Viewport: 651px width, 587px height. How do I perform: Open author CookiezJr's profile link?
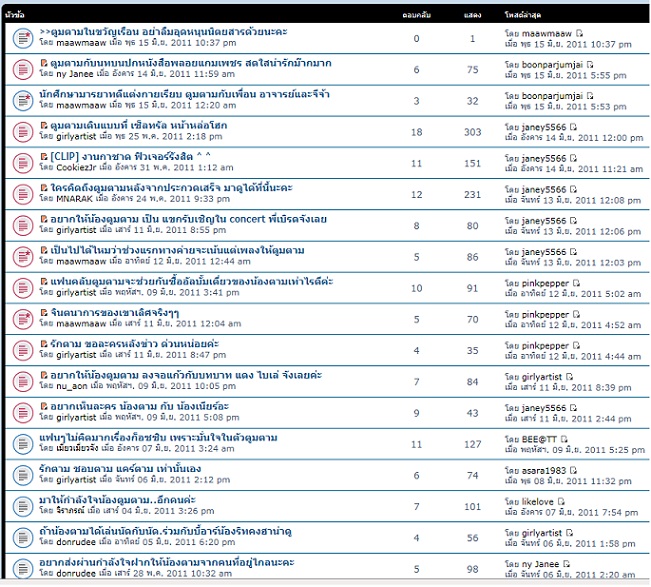point(76,167)
